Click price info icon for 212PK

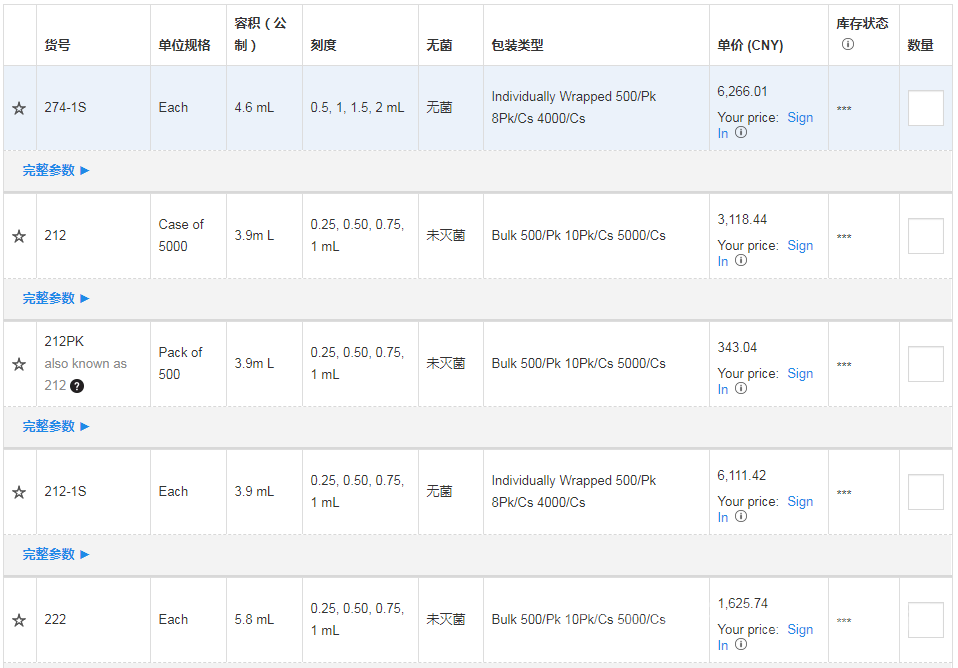tap(741, 389)
